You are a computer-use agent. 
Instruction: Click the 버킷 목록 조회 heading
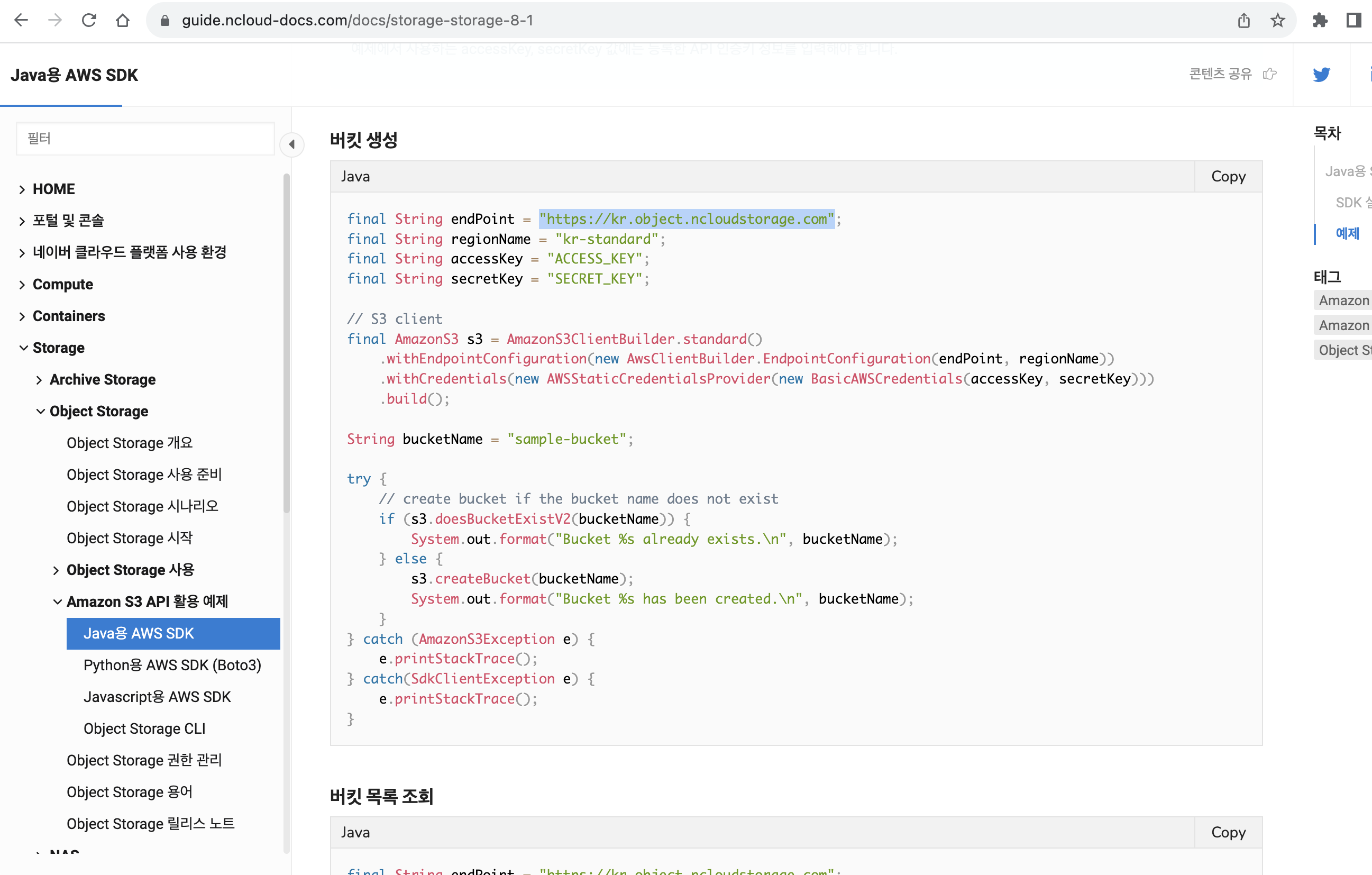[x=382, y=796]
